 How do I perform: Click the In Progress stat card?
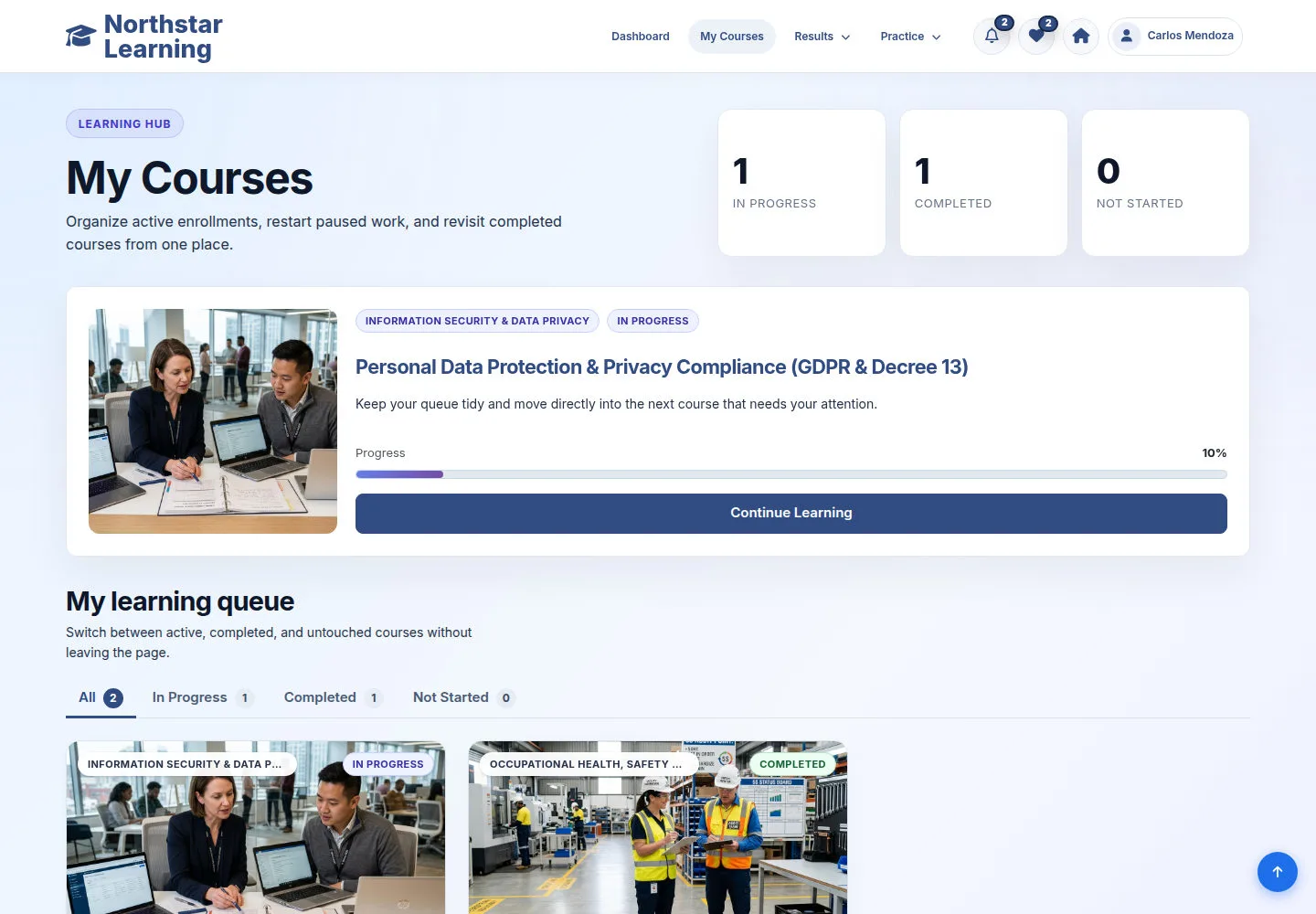(x=801, y=183)
